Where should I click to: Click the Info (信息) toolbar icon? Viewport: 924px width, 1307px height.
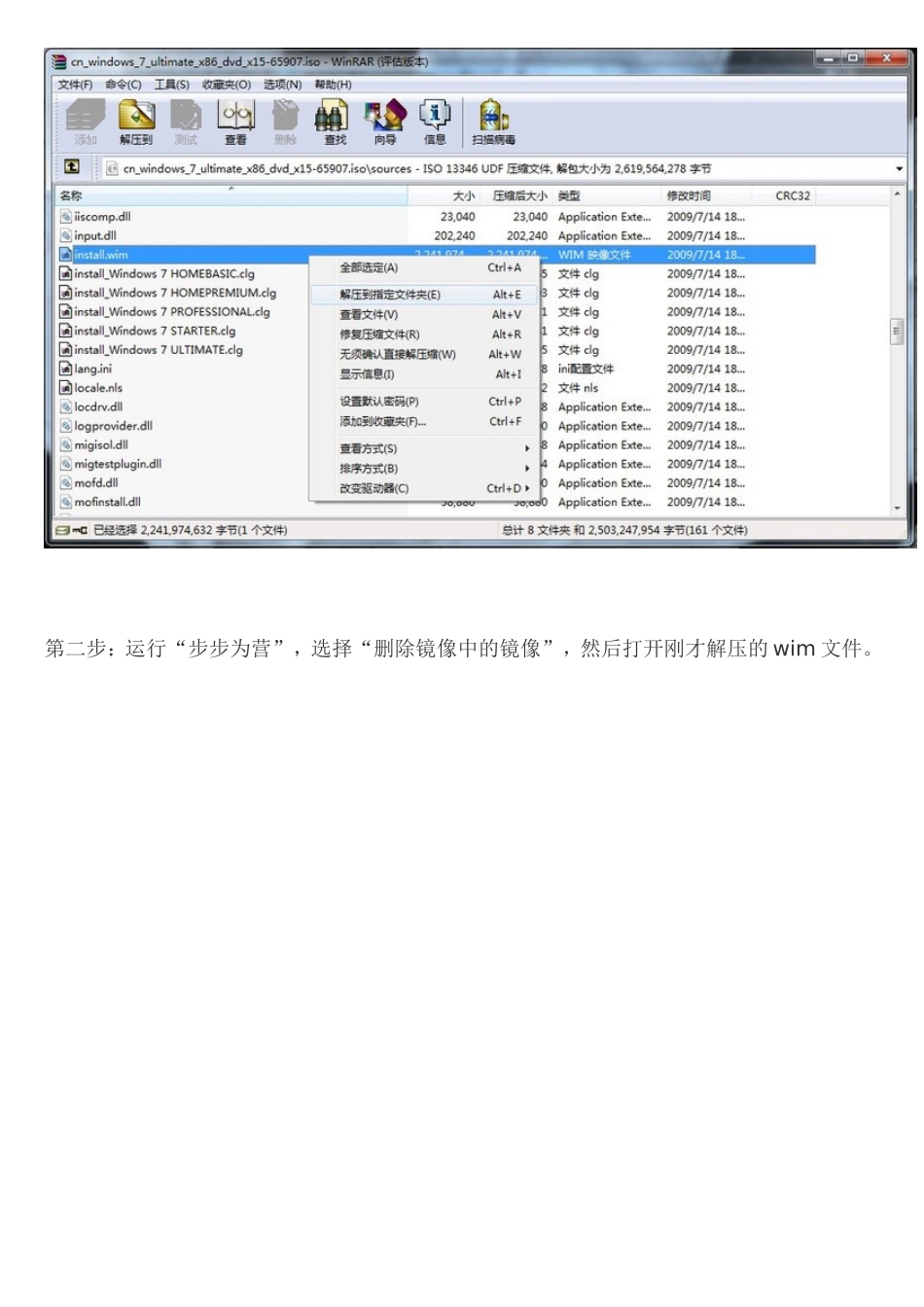pyautogui.click(x=435, y=122)
